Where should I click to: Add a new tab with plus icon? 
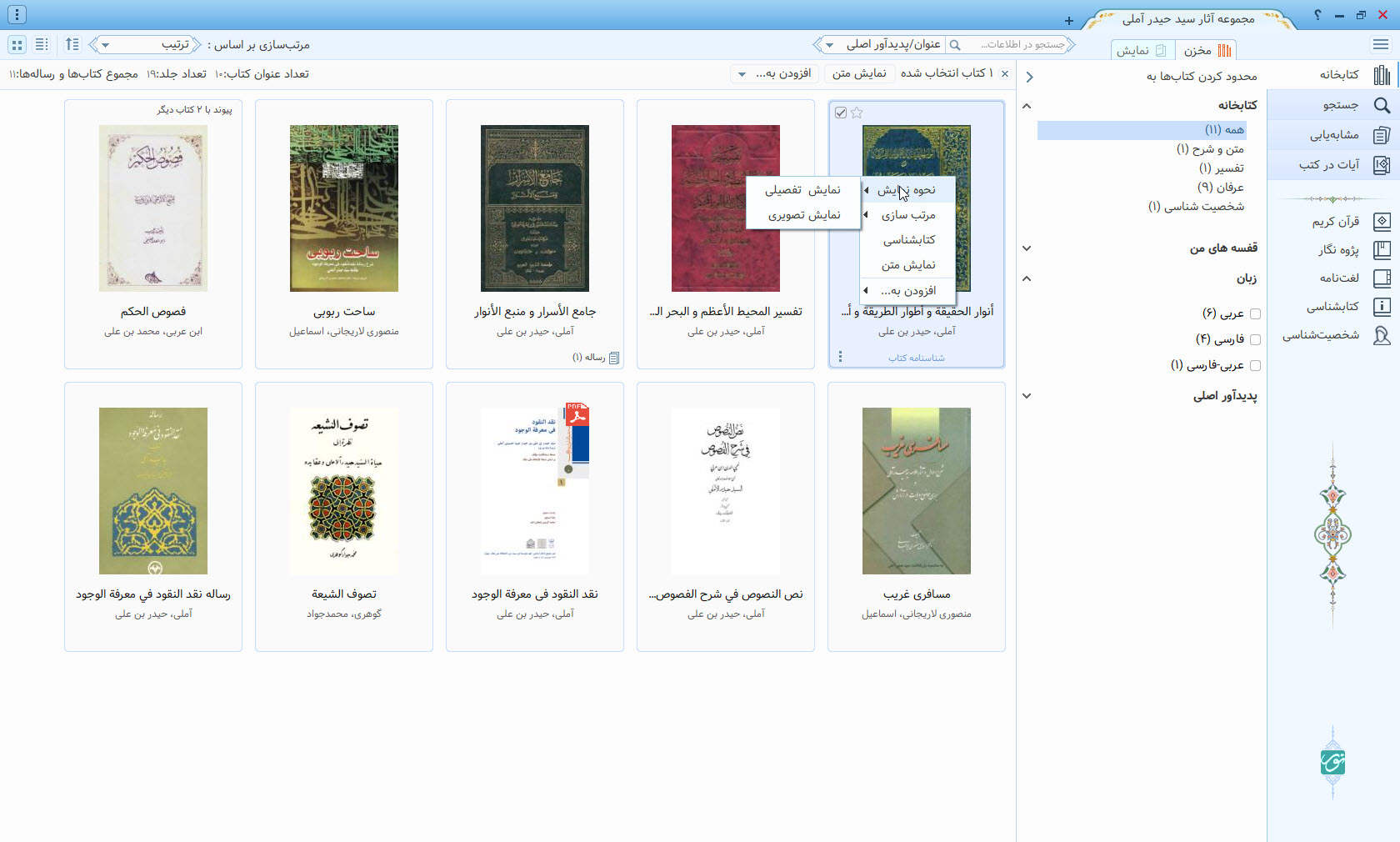pyautogui.click(x=1069, y=20)
